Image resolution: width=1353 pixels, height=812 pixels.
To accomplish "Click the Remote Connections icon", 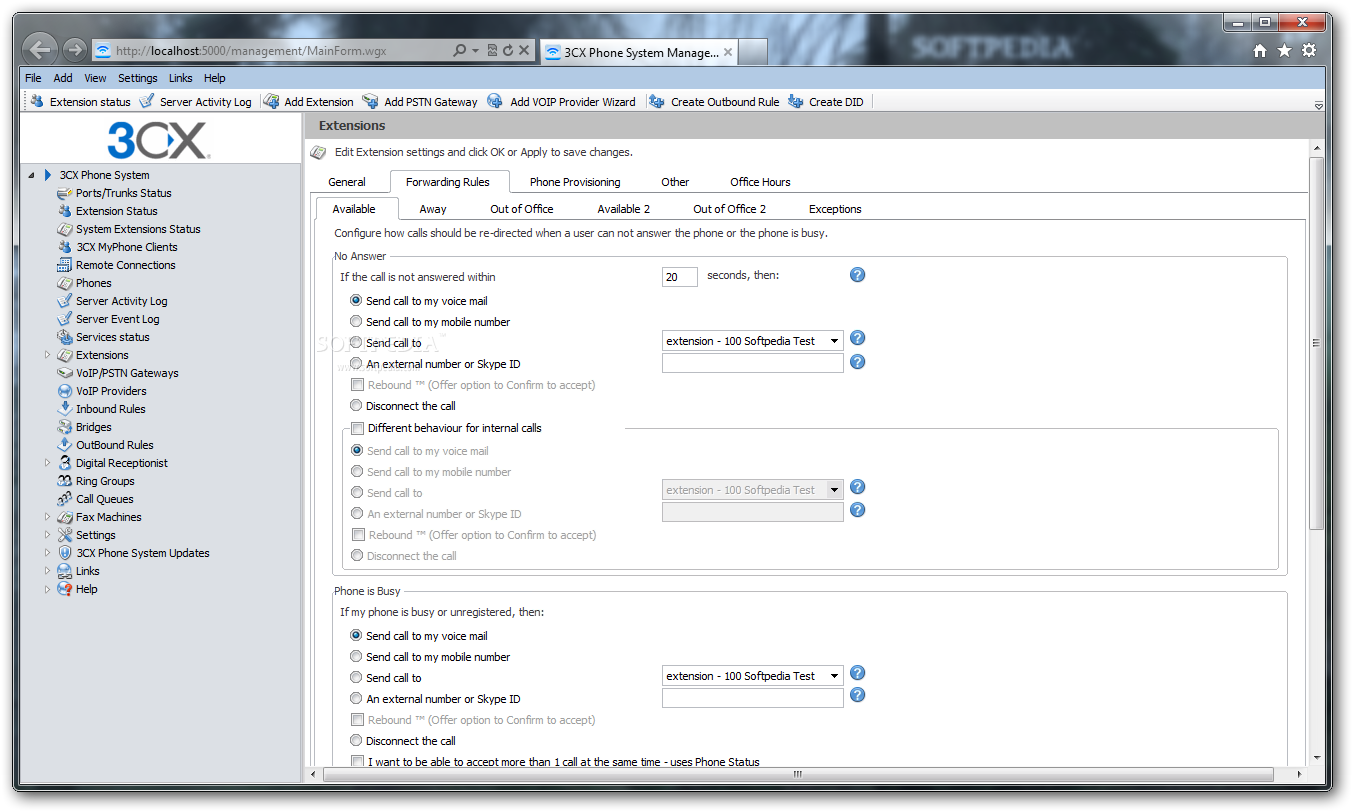I will (65, 265).
